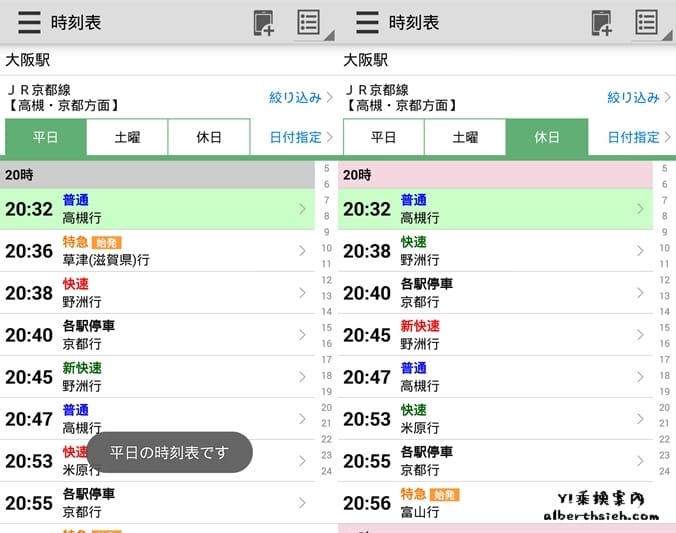This screenshot has height=533, width=676.
Task: Jump to hour 20 in right hour index
Action: [x=664, y=408]
